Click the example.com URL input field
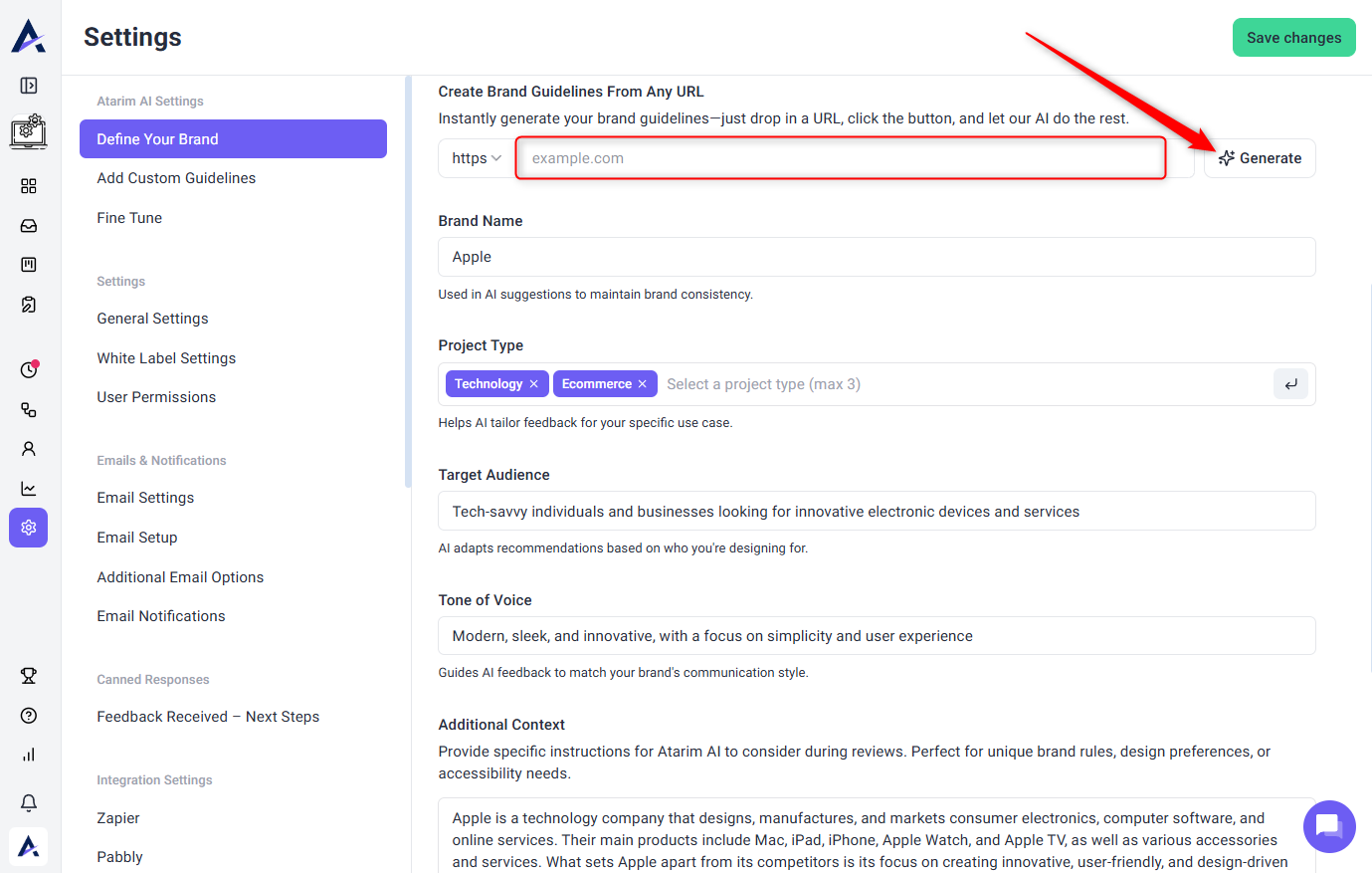1372x873 pixels. (x=841, y=158)
